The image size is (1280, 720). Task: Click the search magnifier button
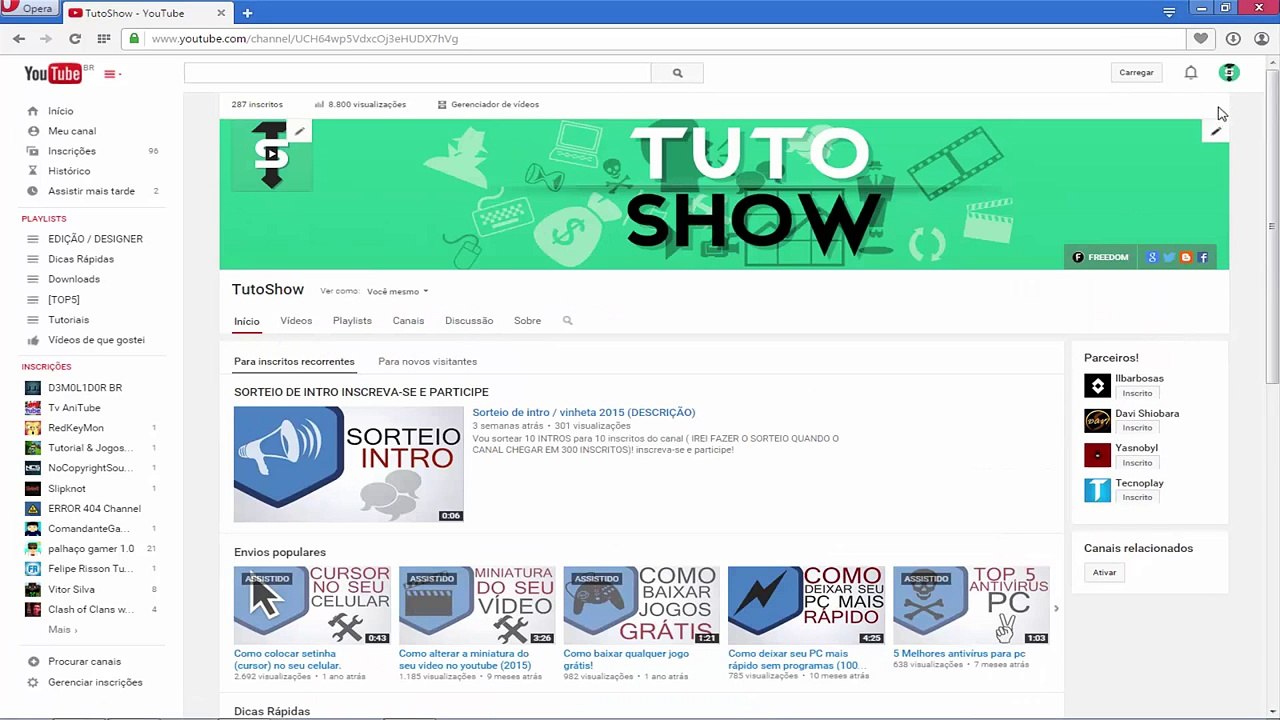(677, 73)
